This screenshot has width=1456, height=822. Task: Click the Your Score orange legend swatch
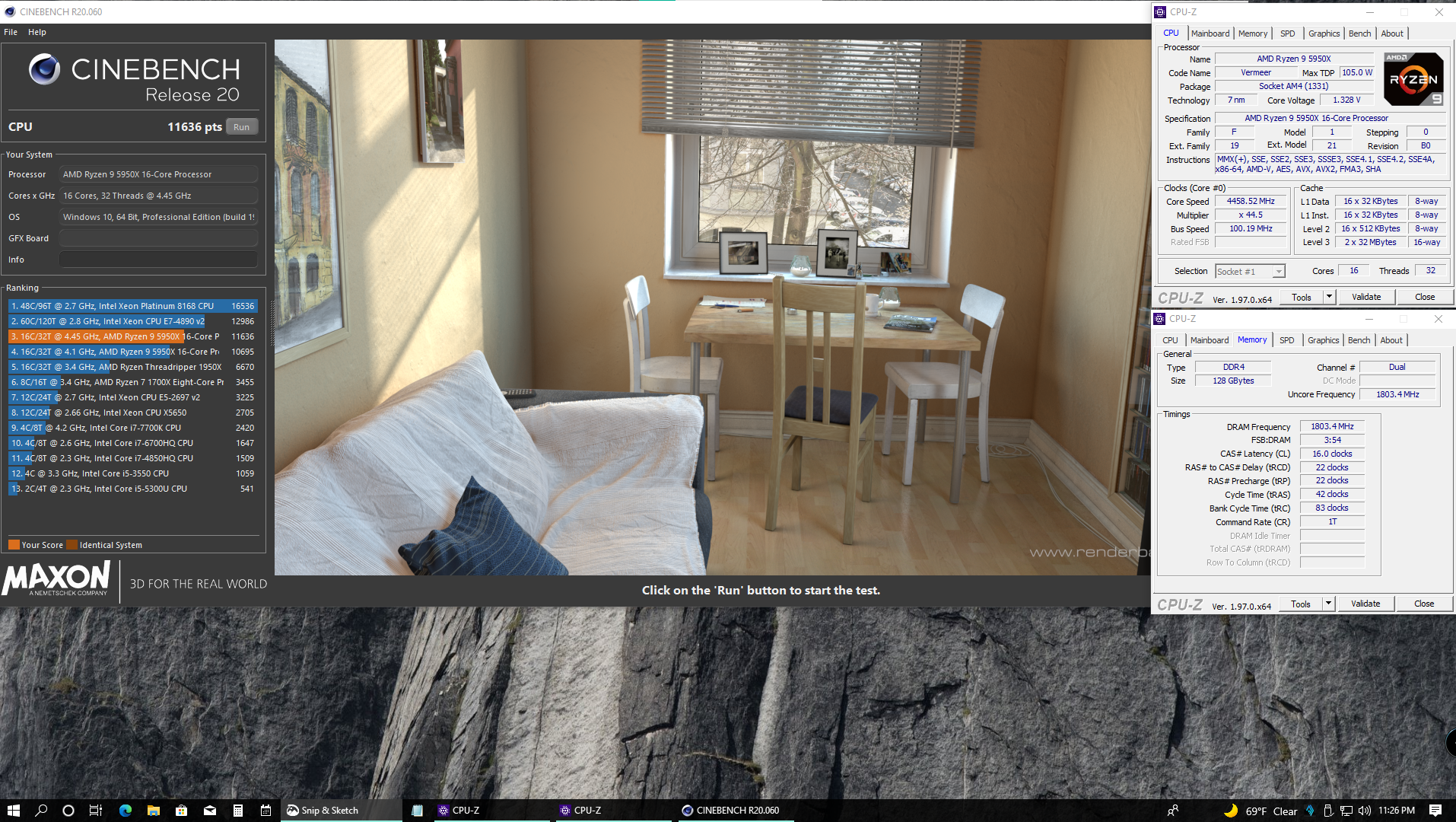14,545
